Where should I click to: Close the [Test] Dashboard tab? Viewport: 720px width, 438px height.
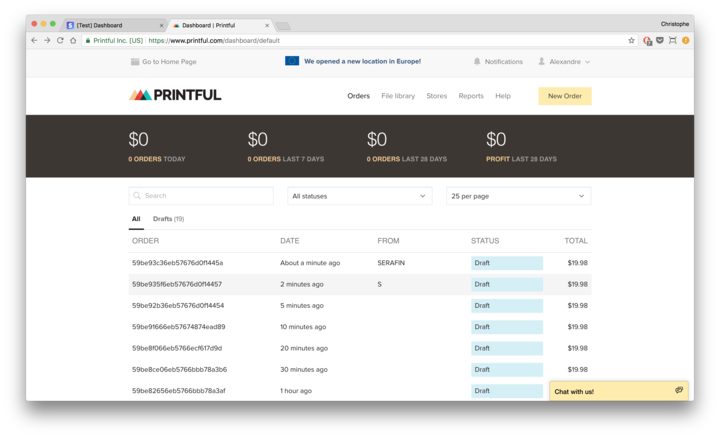pos(161,26)
